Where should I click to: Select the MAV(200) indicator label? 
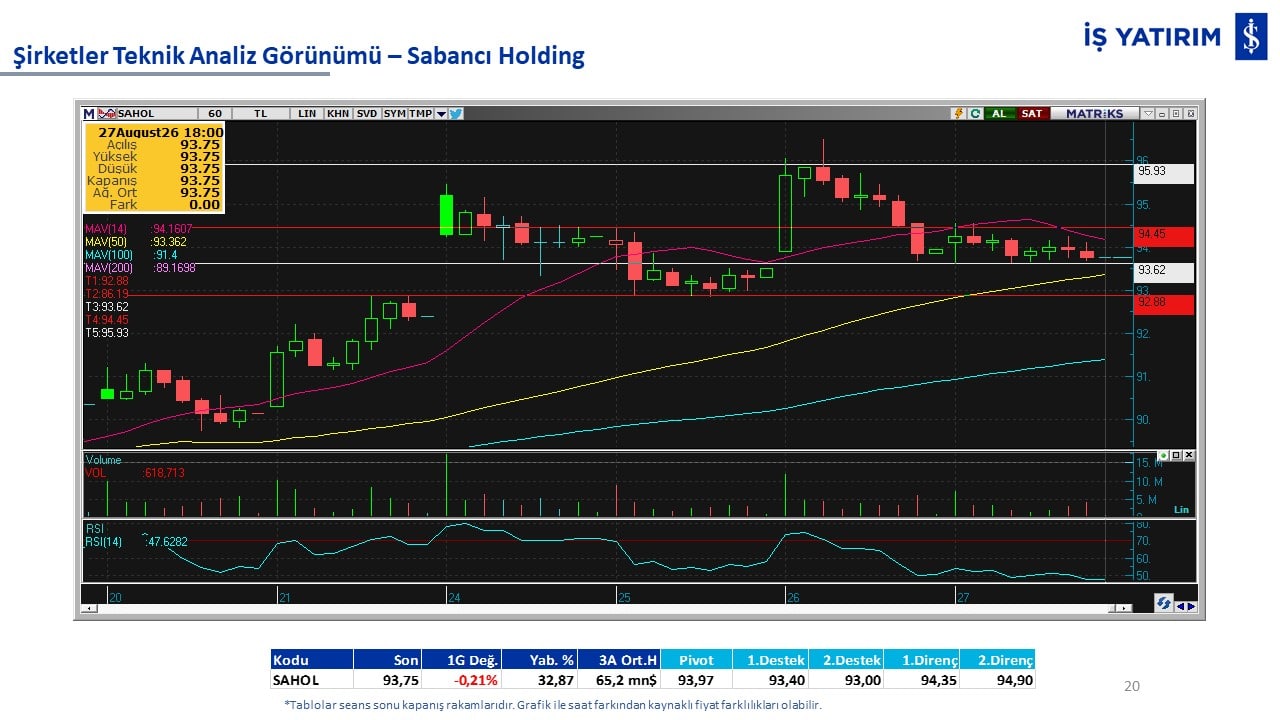[x=107, y=268]
